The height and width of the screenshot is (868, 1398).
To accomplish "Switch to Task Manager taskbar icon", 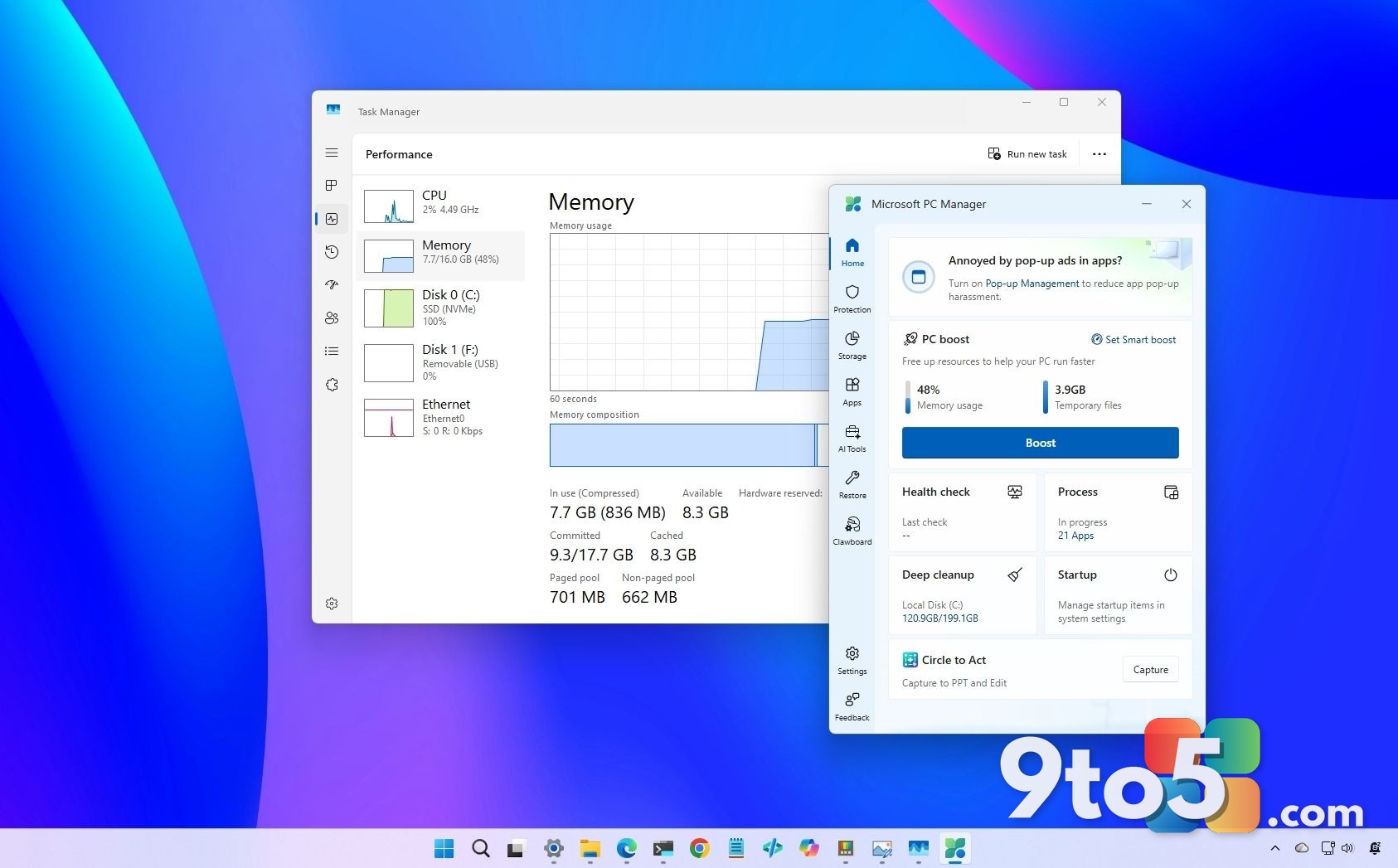I will click(919, 848).
